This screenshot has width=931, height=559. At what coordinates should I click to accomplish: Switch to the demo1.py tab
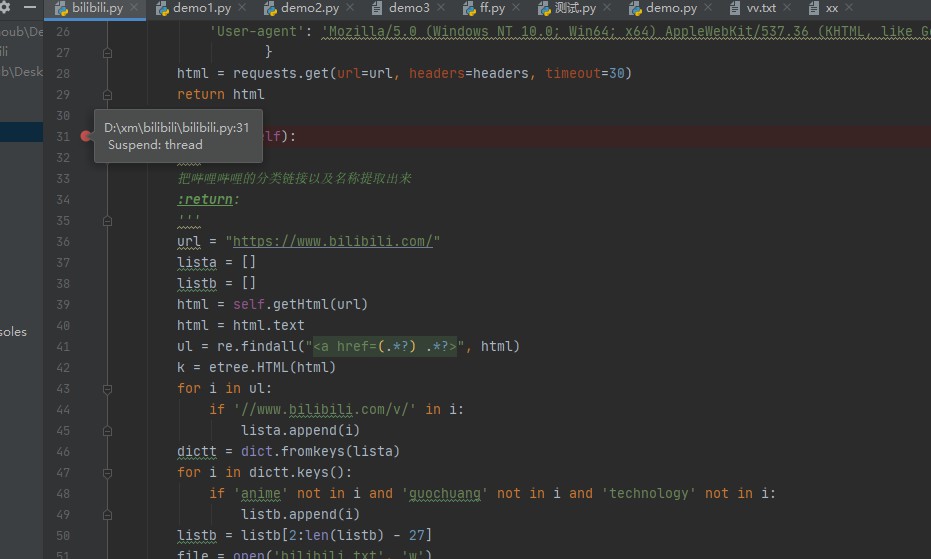(x=202, y=8)
